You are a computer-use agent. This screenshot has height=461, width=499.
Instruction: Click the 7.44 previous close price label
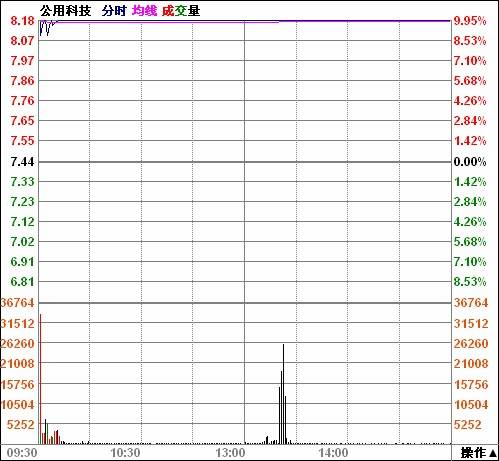pyautogui.click(x=22, y=162)
